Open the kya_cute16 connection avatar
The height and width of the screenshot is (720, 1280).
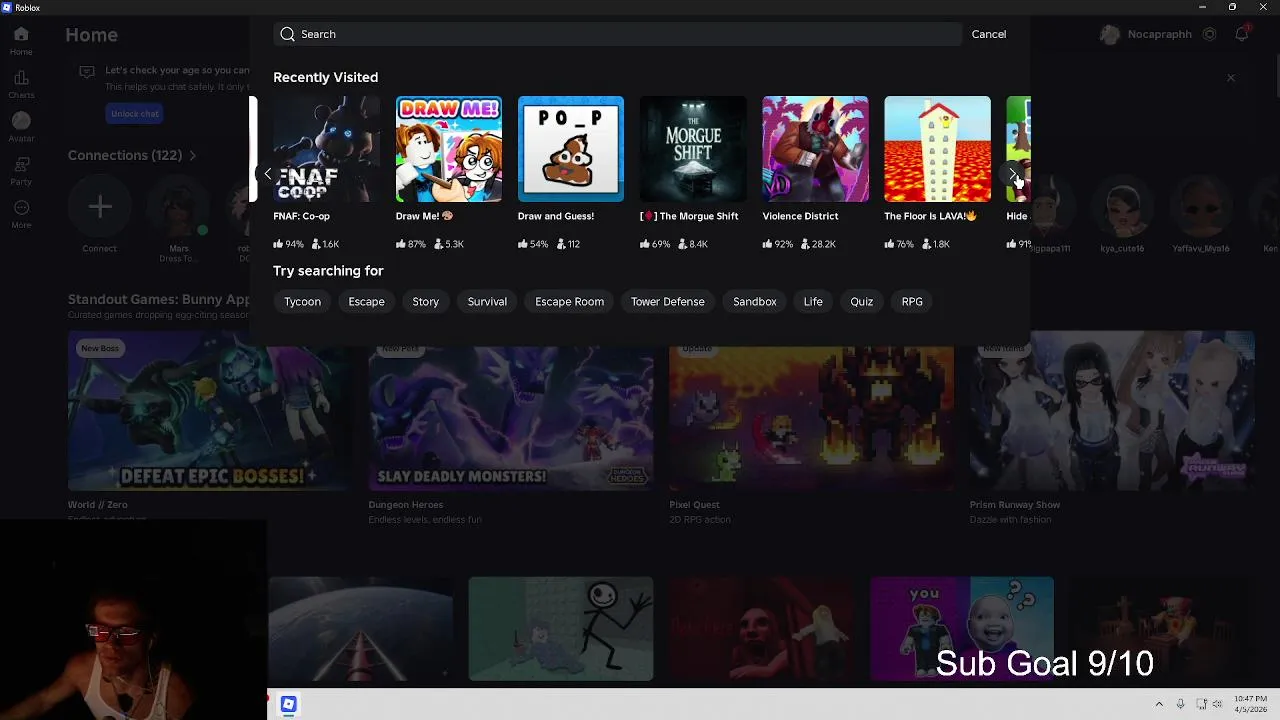[1122, 207]
